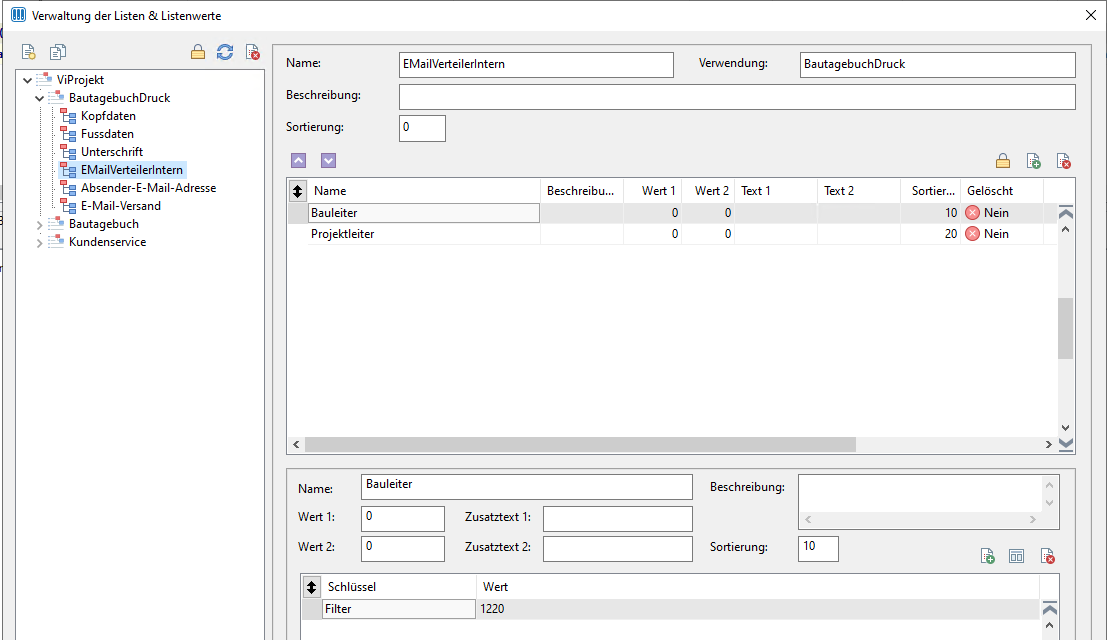
Task: Select the ViProjekt root node
Action: [x=80, y=80]
